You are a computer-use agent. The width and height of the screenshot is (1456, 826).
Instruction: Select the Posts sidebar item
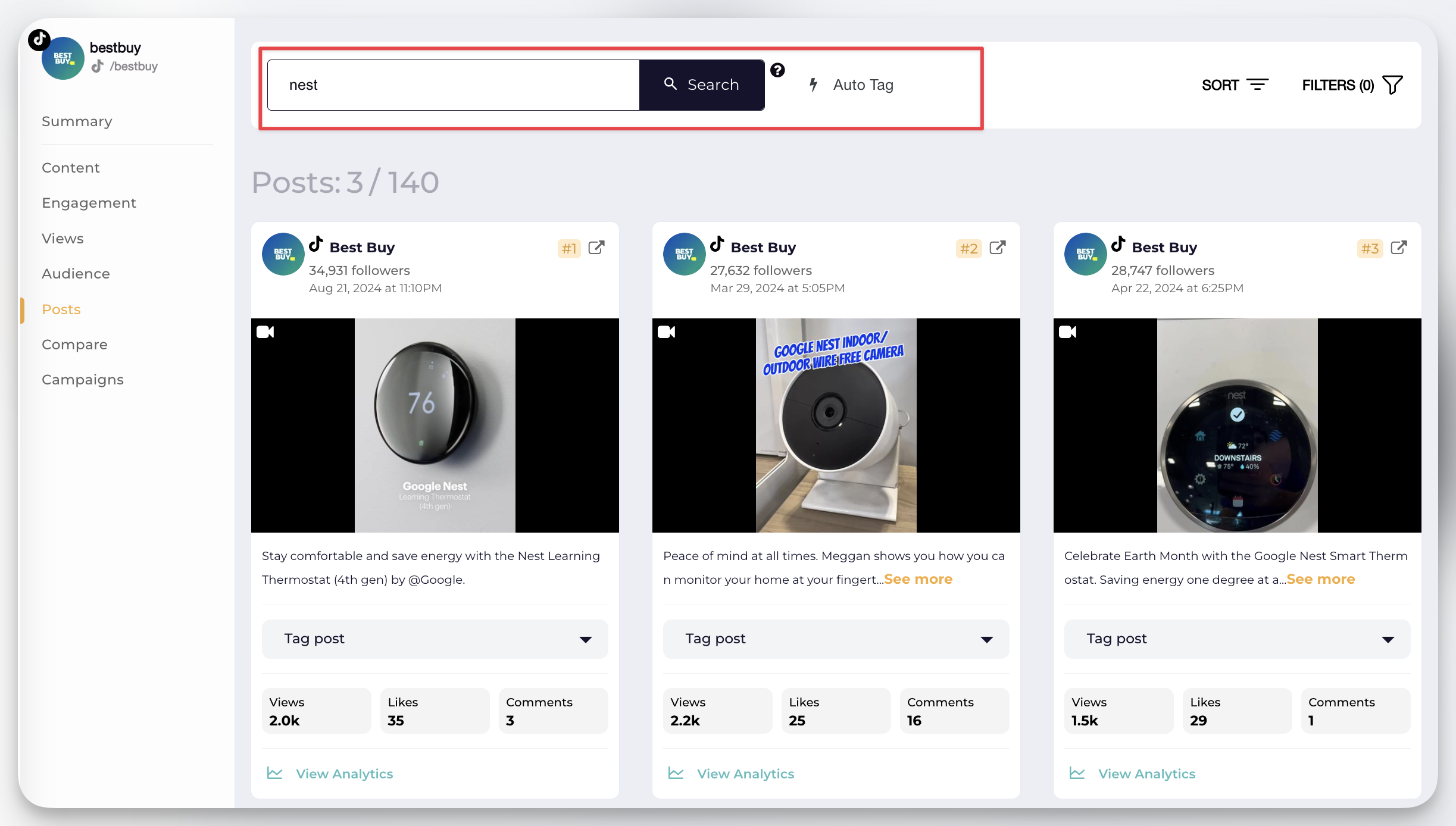(61, 309)
